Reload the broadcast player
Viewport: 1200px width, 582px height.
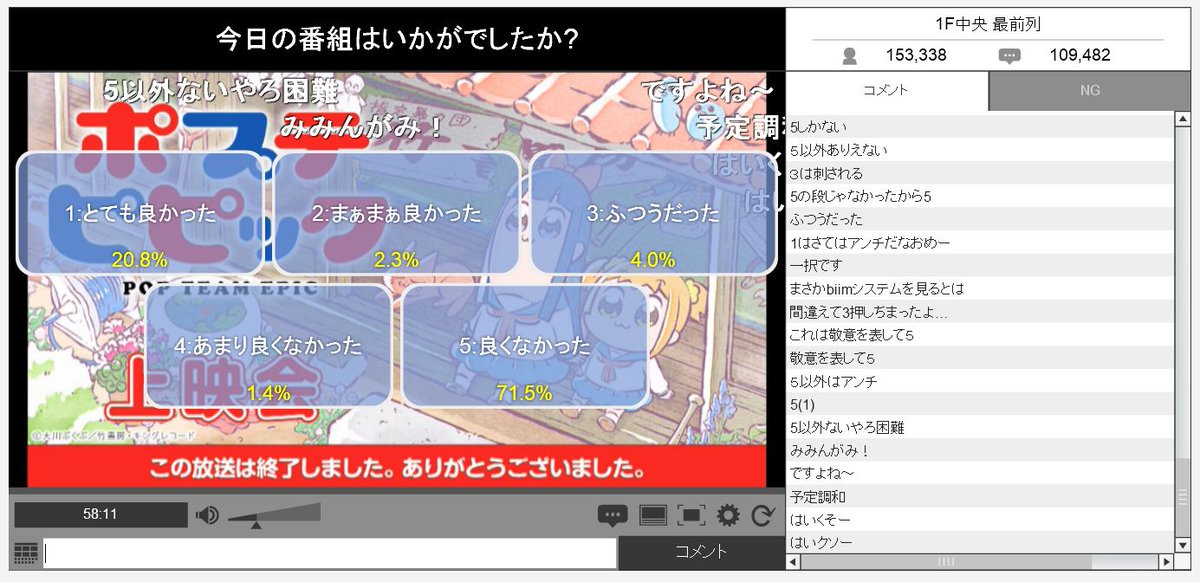coord(763,516)
